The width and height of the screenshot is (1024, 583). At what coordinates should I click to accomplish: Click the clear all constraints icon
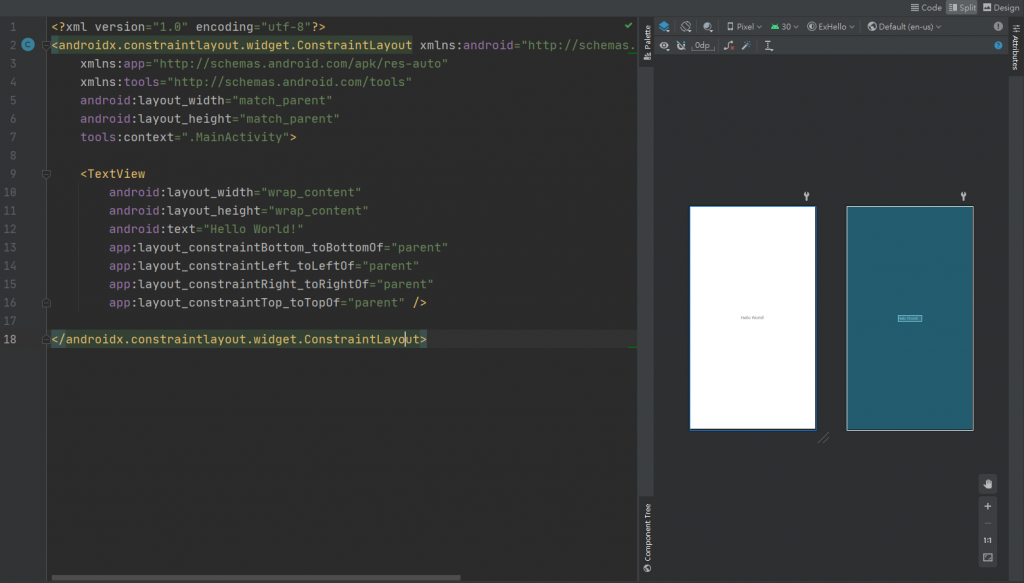(x=729, y=46)
